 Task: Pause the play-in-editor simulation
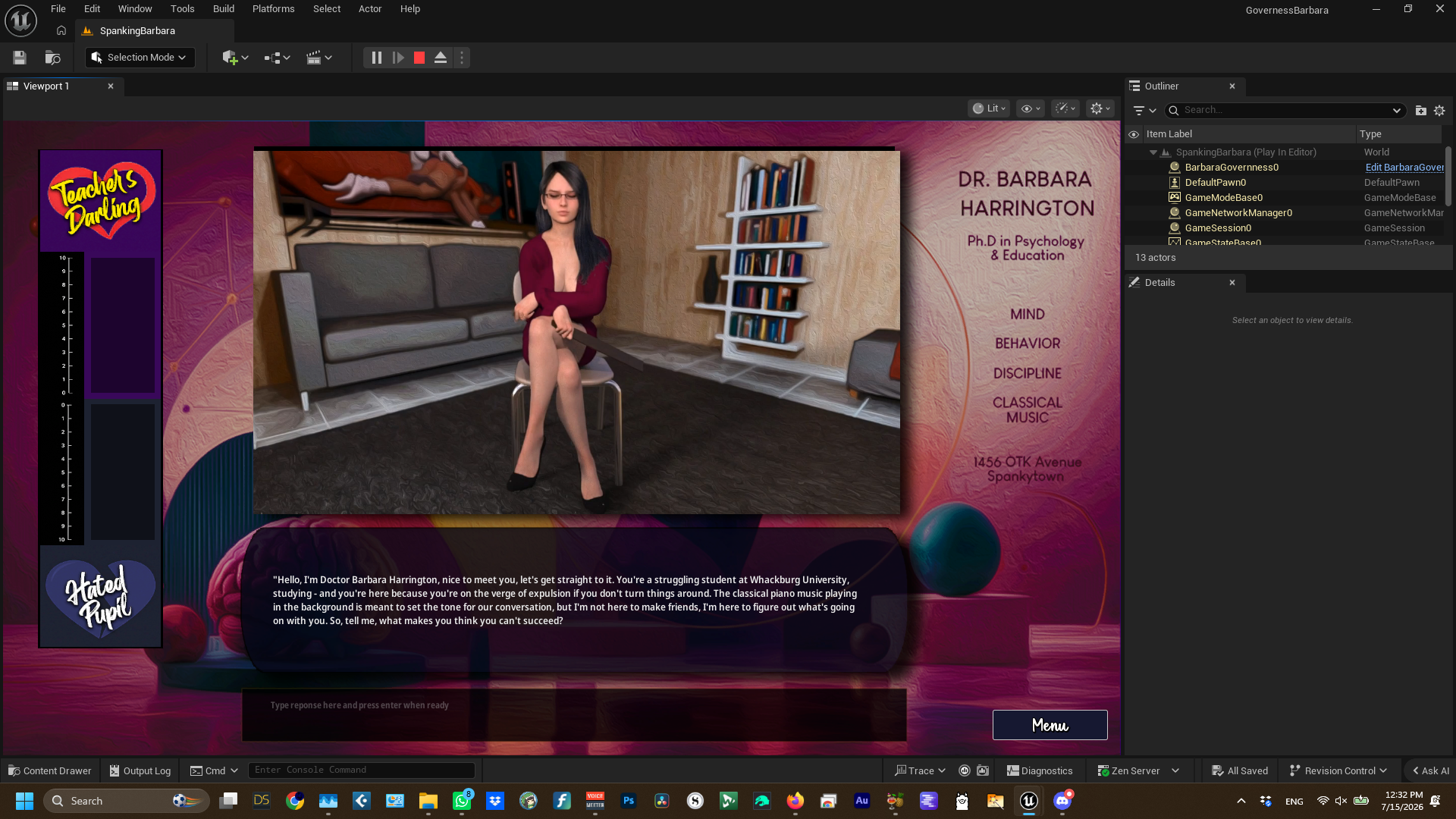pyautogui.click(x=377, y=58)
